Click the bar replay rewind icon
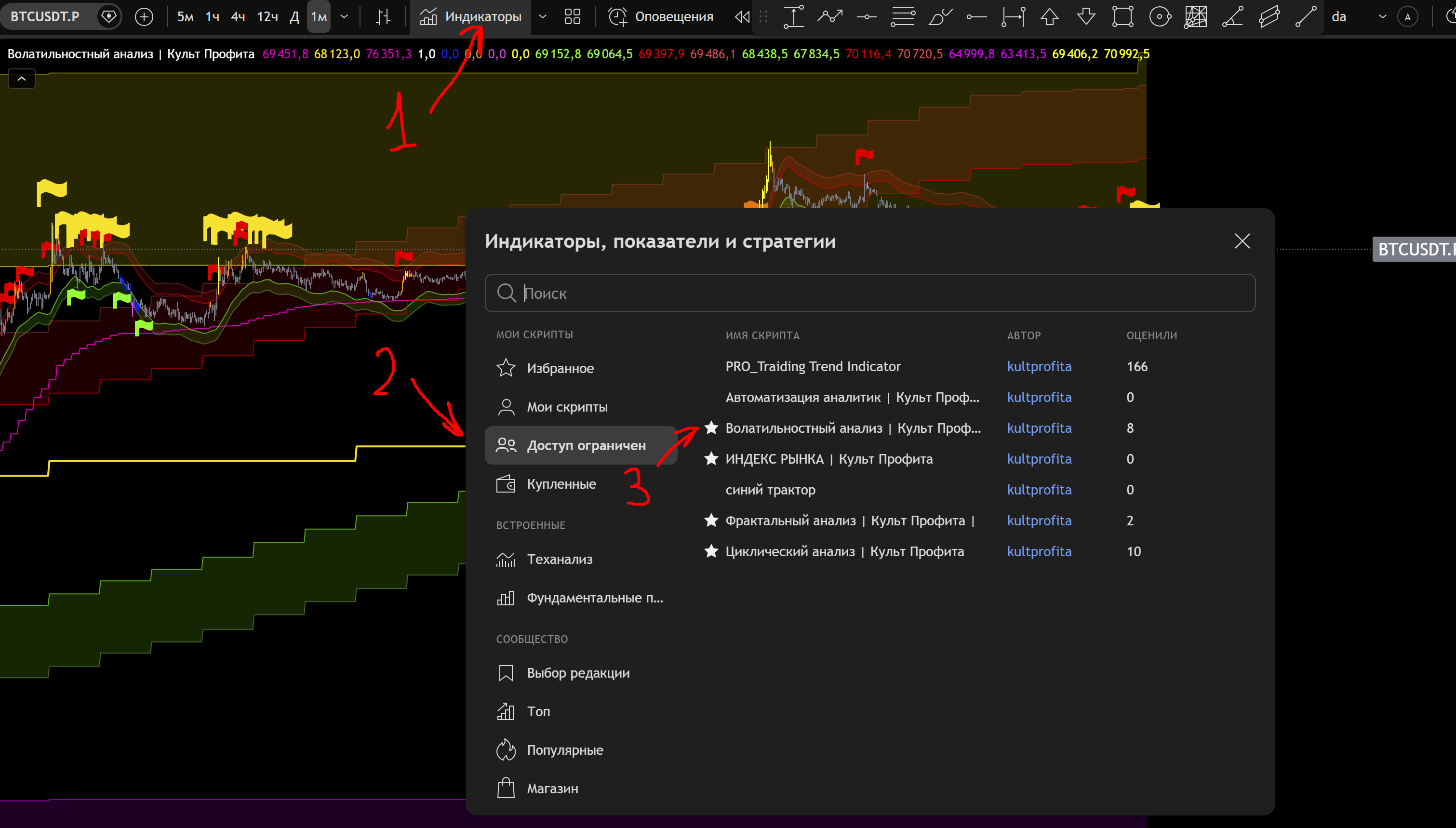Image resolution: width=1456 pixels, height=828 pixels. point(741,17)
